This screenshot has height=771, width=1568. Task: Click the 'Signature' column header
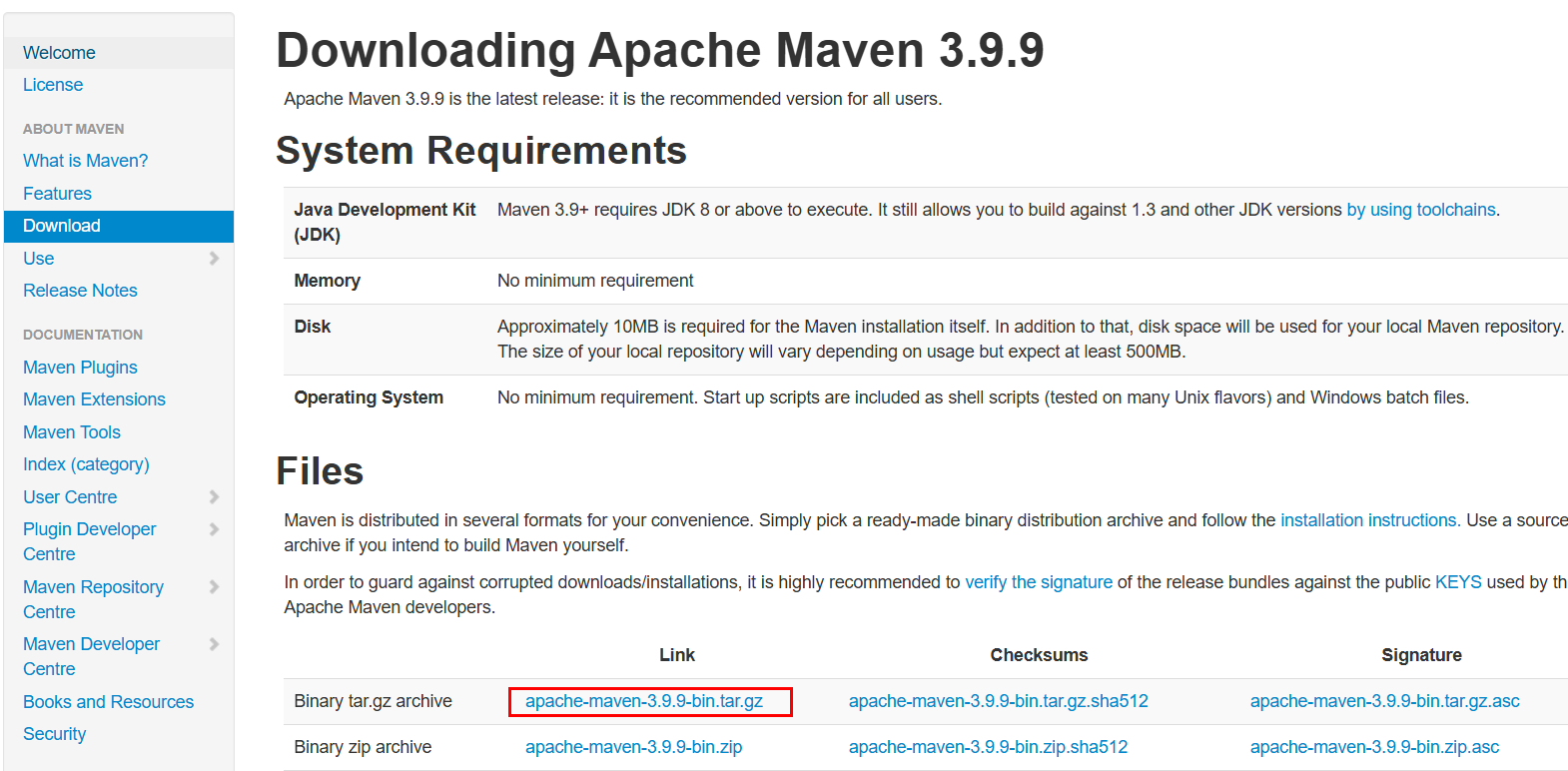[1421, 655]
